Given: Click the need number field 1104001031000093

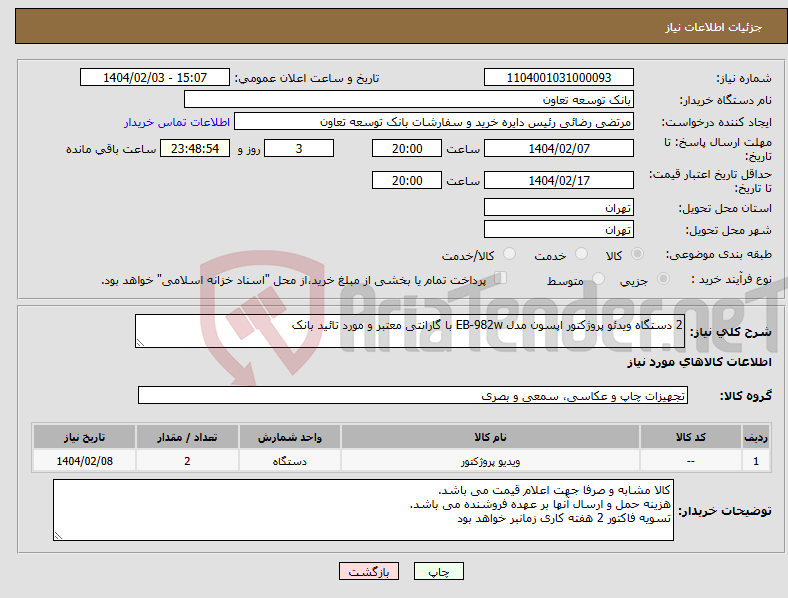Looking at the screenshot, I should tap(559, 77).
